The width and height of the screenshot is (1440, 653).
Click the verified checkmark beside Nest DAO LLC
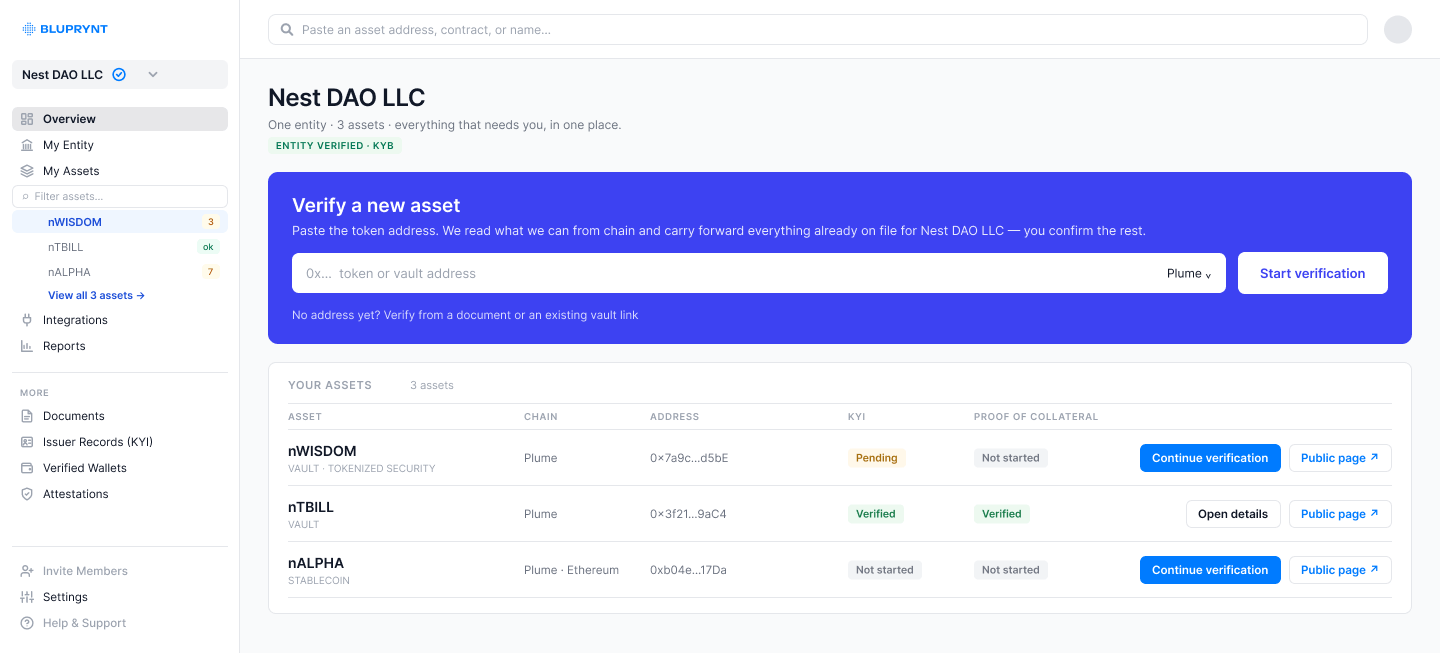(x=119, y=75)
